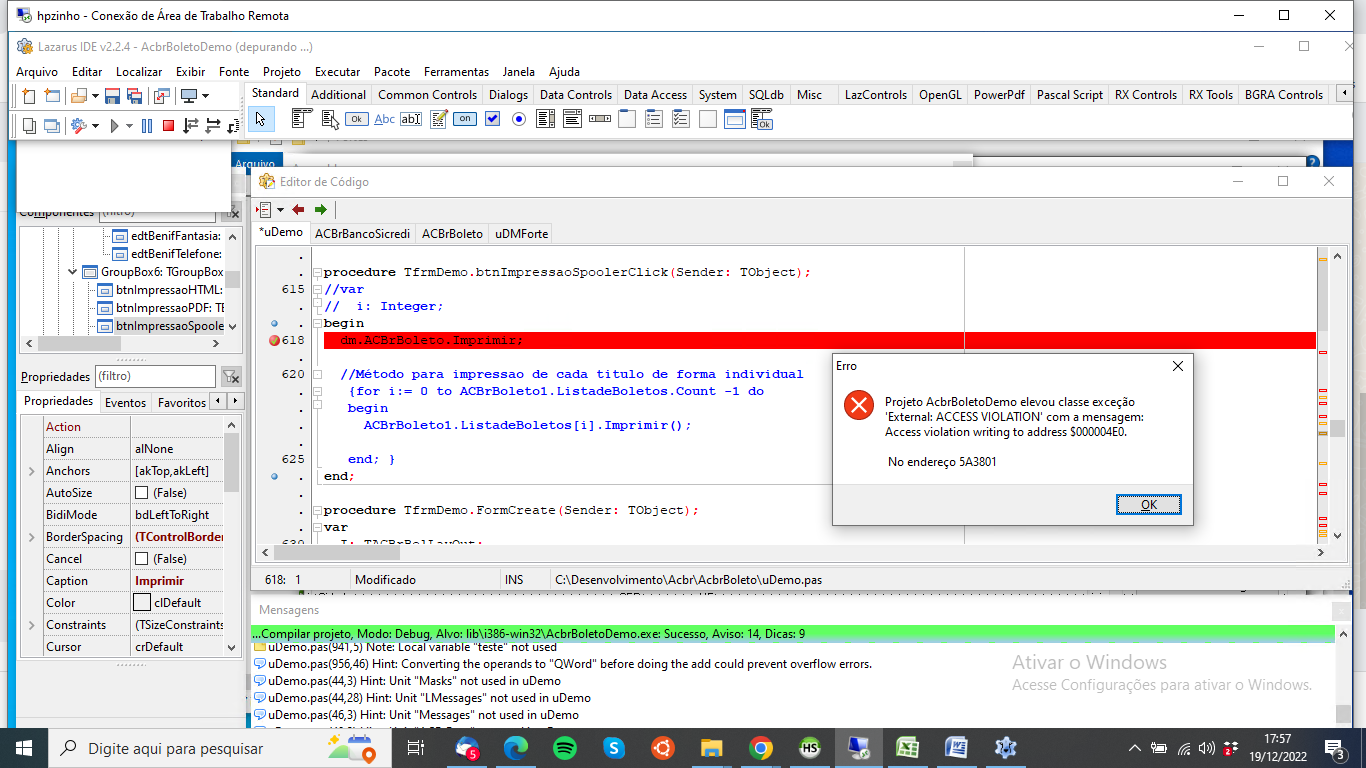Click the breakpoint marker on line 618
Image resolution: width=1366 pixels, height=768 pixels.
point(275,340)
